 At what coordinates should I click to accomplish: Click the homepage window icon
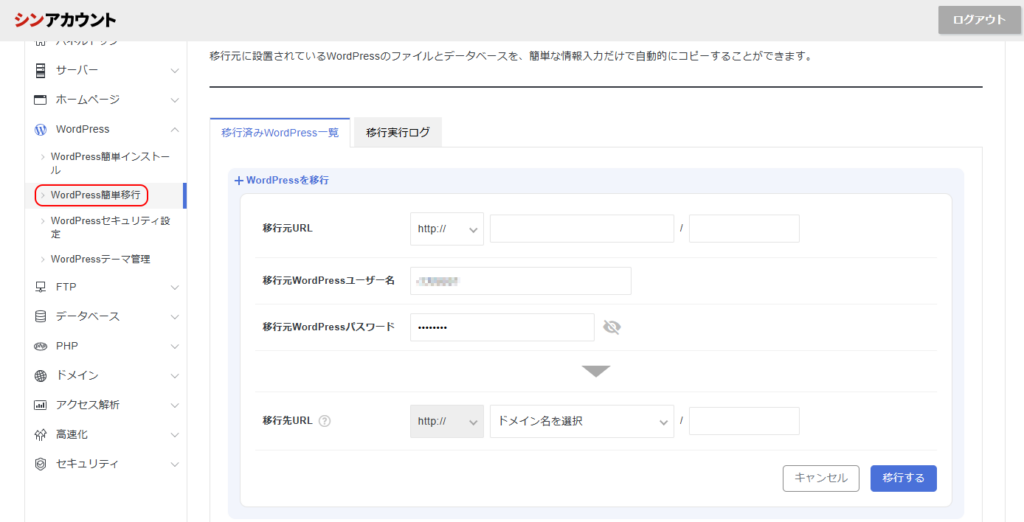[40, 100]
